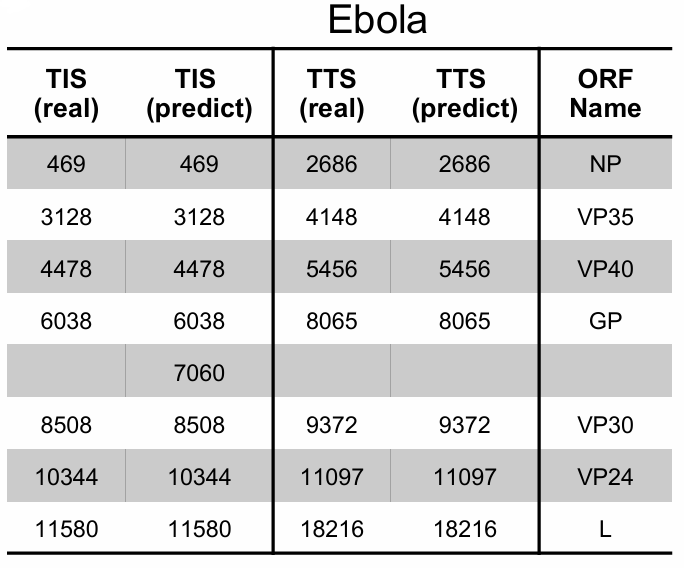Click the VP40 ORF name cell
684x568 pixels.
(605, 269)
